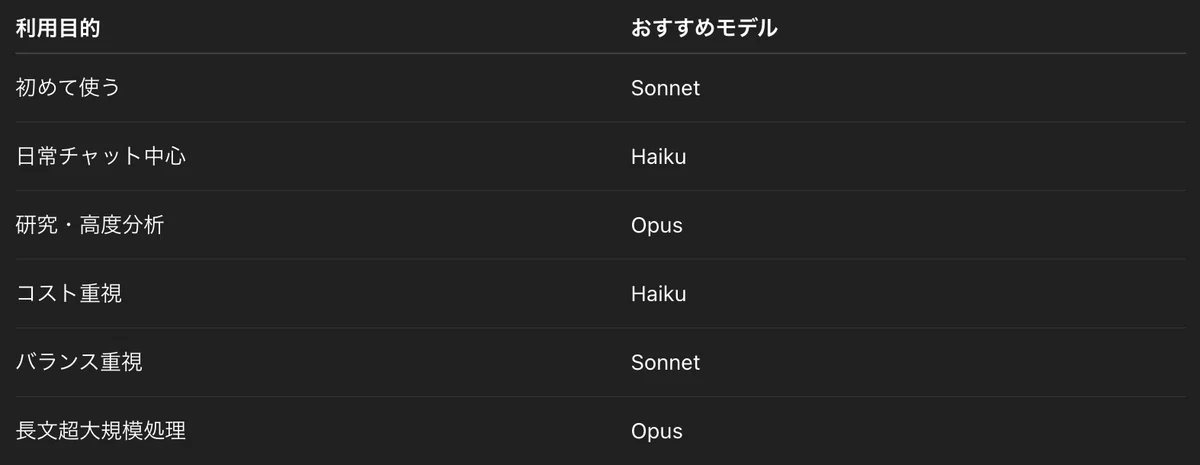Click Sonnet in the 初めて使う row
This screenshot has height=465, width=1200.
coord(665,88)
